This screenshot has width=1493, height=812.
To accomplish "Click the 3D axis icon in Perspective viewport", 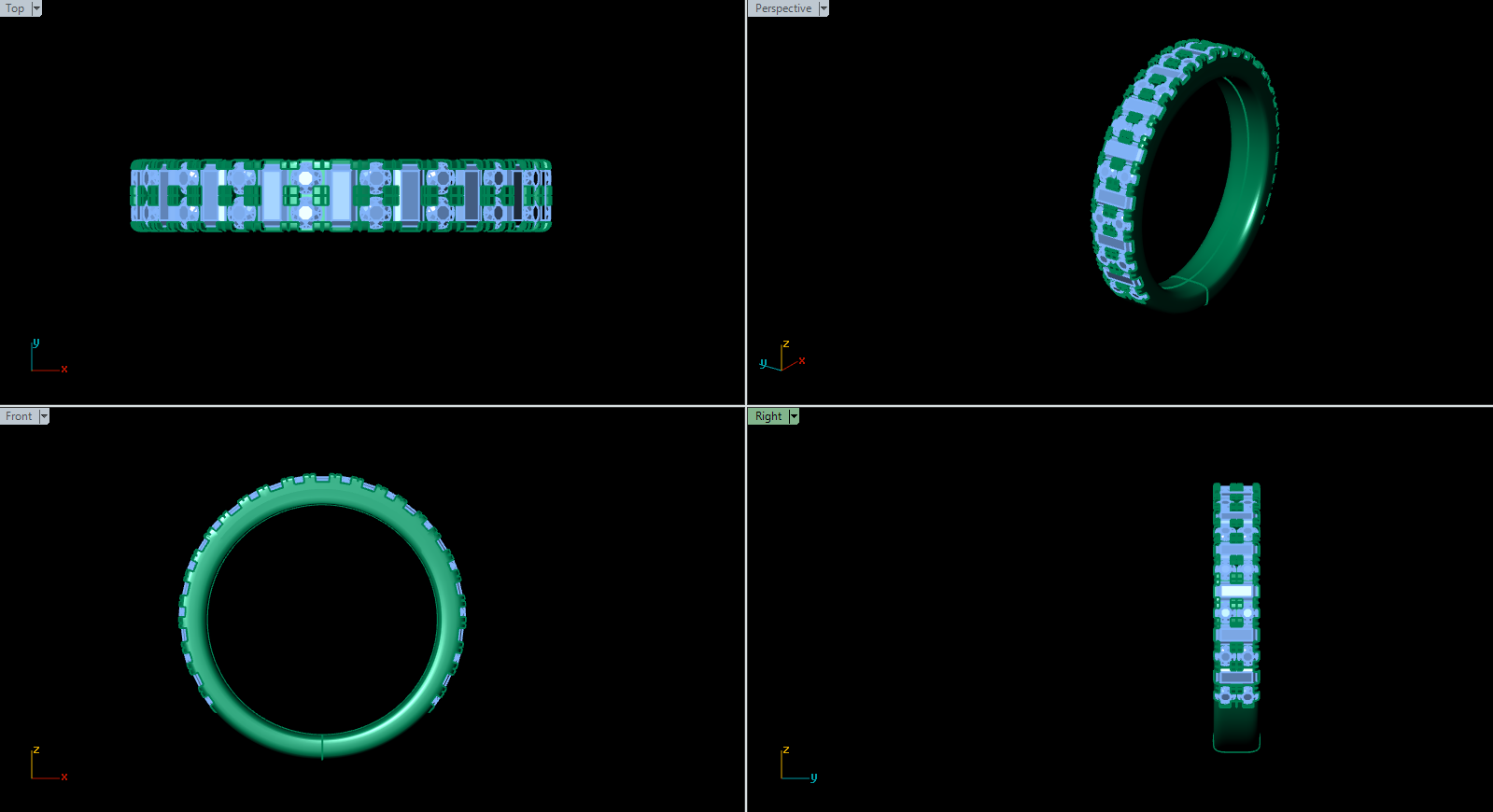I will click(782, 357).
